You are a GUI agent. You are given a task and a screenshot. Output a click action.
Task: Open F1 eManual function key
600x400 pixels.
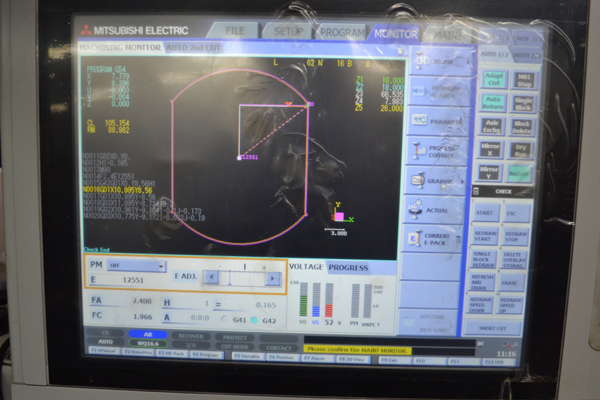(x=104, y=350)
